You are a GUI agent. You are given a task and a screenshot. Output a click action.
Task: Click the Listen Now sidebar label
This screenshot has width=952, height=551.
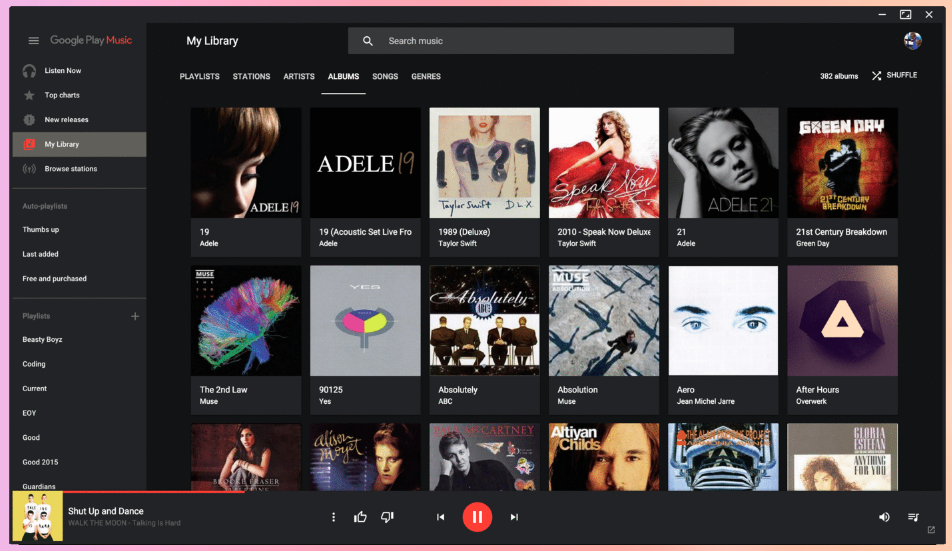pos(63,70)
